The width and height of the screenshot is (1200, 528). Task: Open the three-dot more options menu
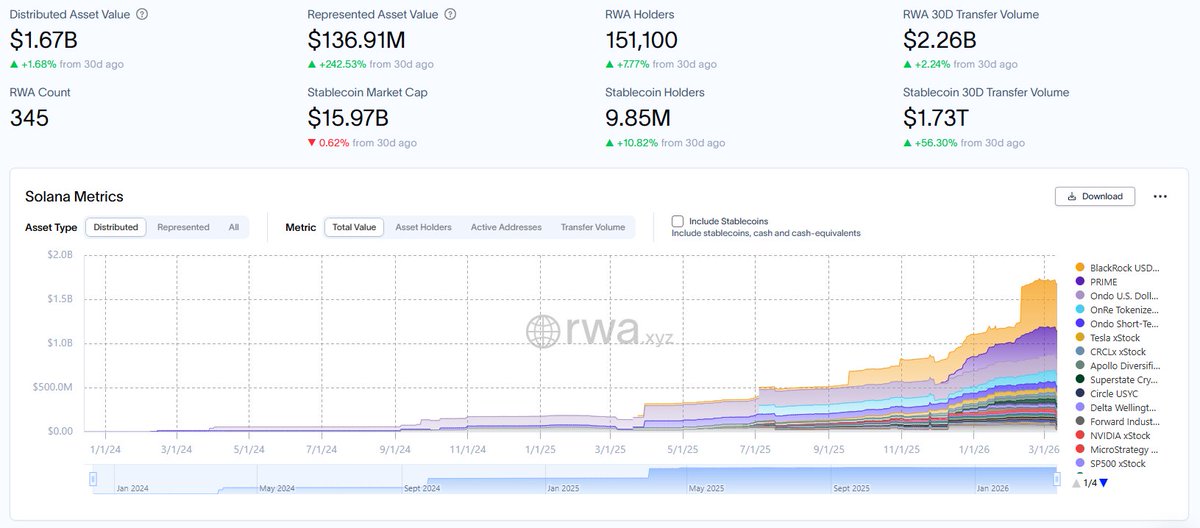click(x=1160, y=196)
